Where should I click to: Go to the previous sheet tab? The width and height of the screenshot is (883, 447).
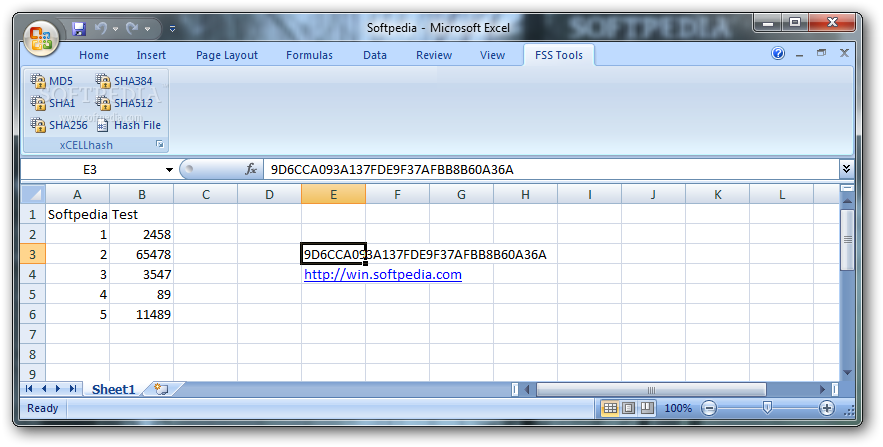(x=44, y=388)
